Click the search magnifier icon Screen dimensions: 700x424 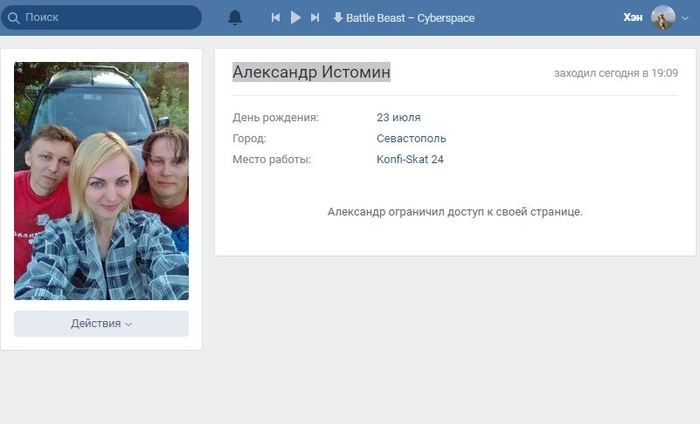click(13, 18)
